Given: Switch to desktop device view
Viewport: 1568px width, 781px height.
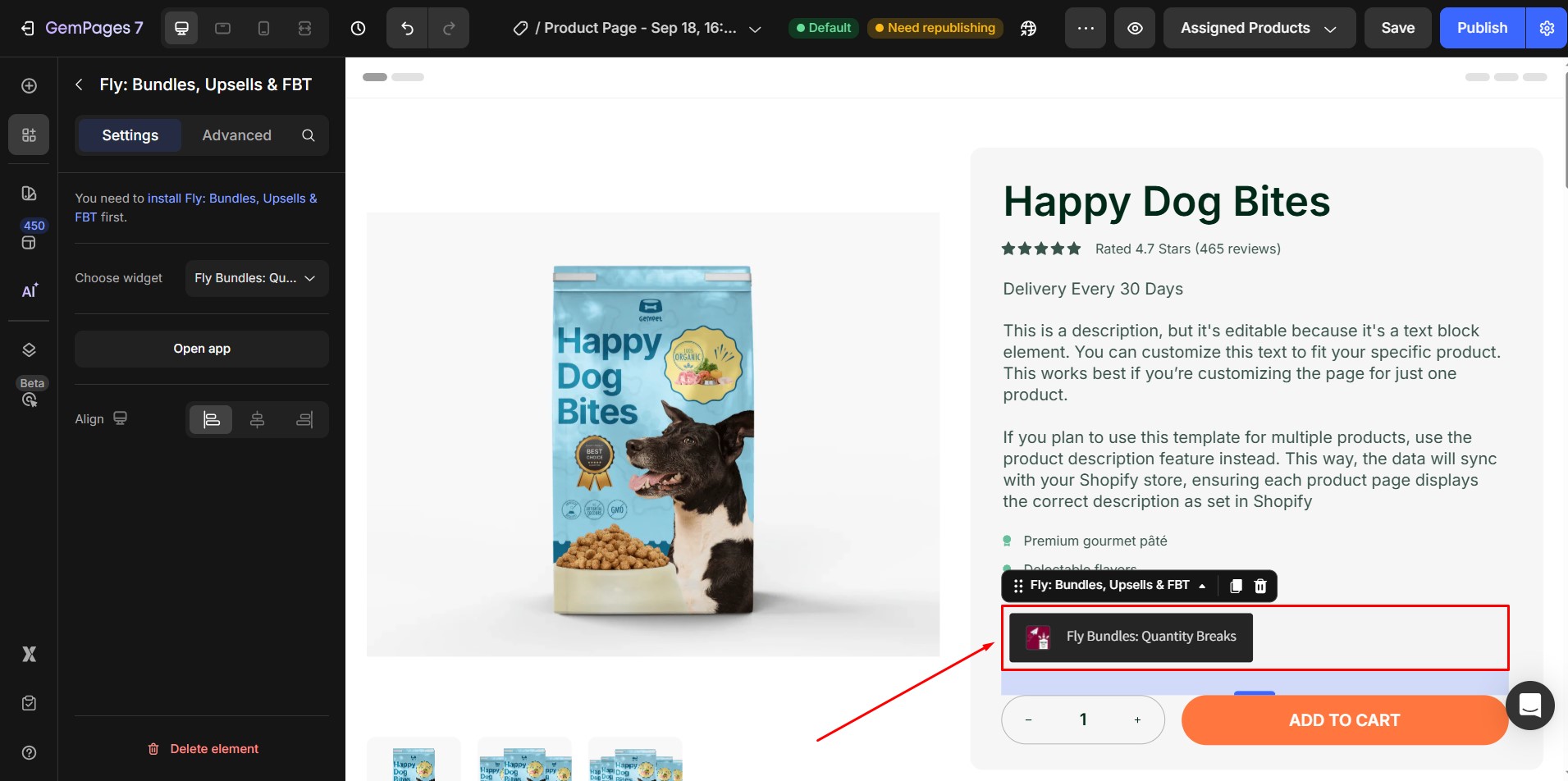Looking at the screenshot, I should 181,29.
